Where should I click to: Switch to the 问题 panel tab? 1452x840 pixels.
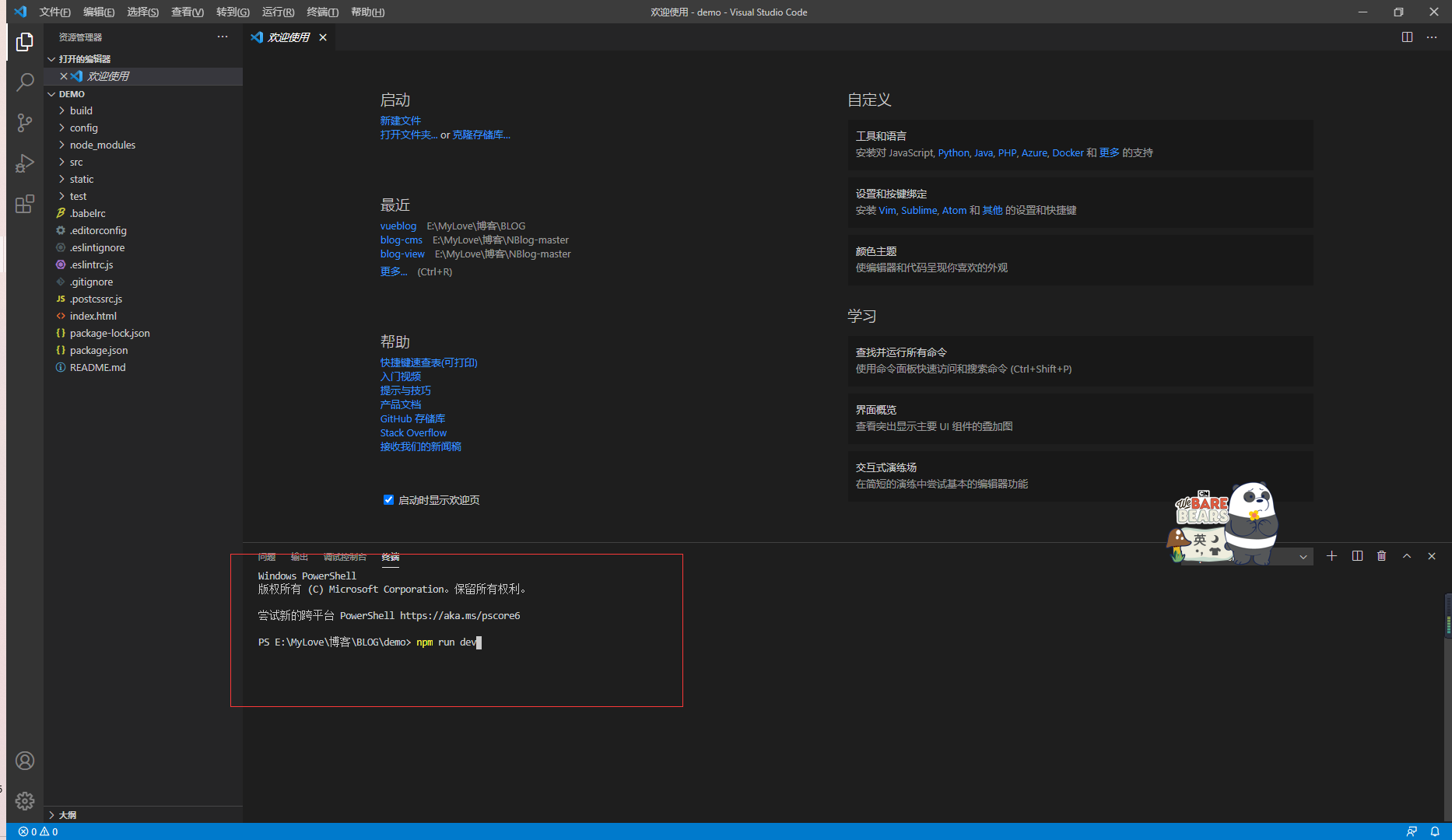tap(267, 557)
